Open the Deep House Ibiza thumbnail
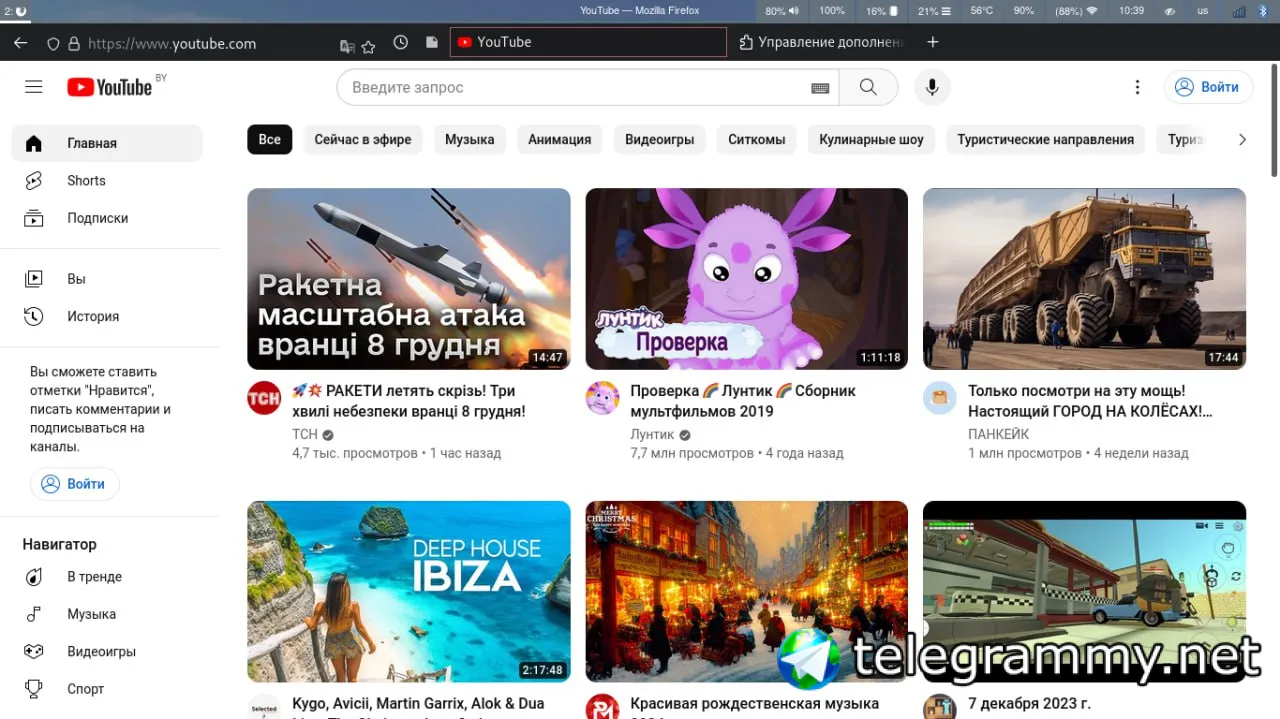 pyautogui.click(x=409, y=592)
